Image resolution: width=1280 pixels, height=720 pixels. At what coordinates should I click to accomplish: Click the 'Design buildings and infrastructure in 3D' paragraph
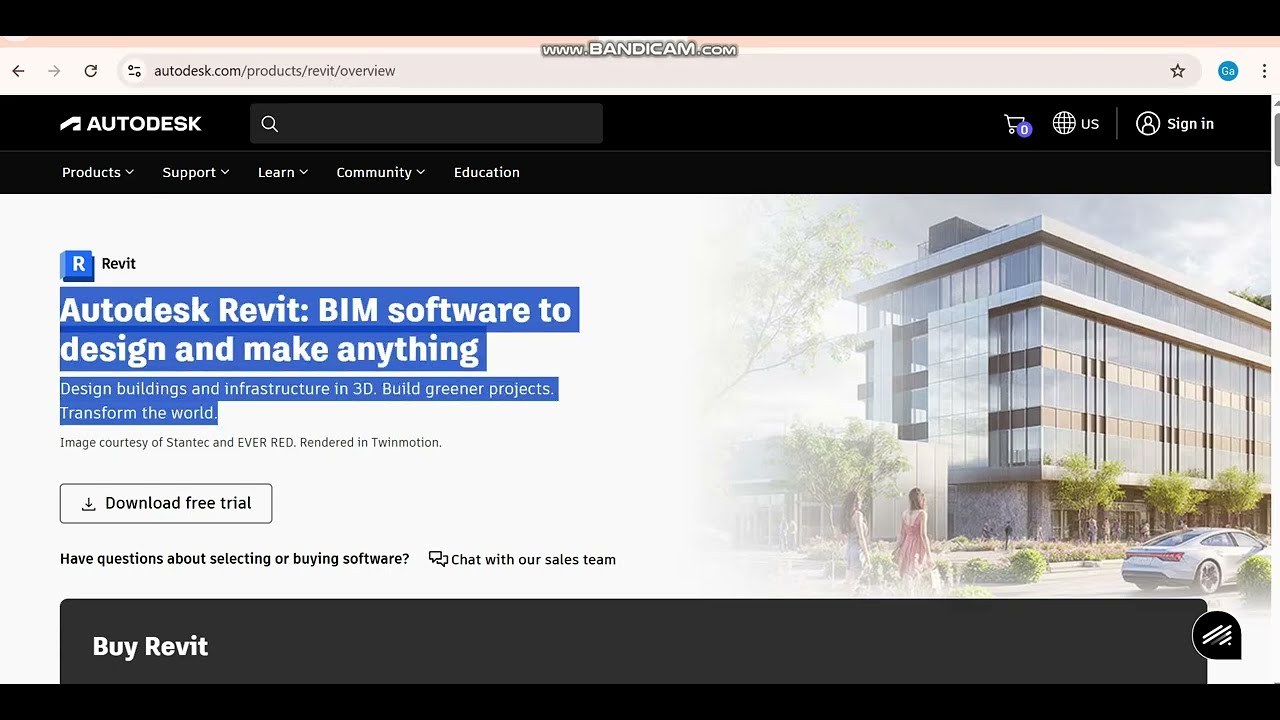307,400
